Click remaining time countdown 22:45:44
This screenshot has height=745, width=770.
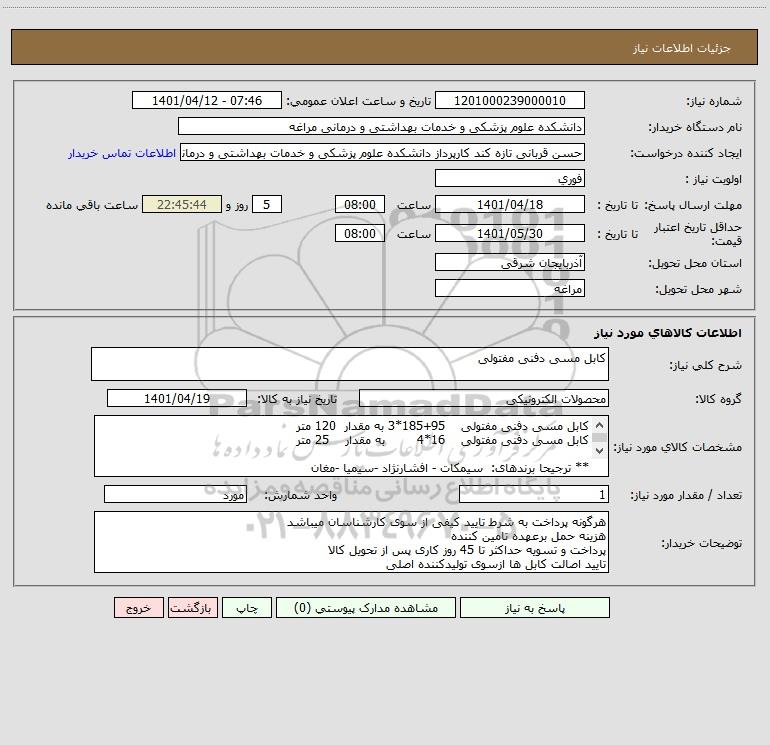pyautogui.click(x=182, y=204)
